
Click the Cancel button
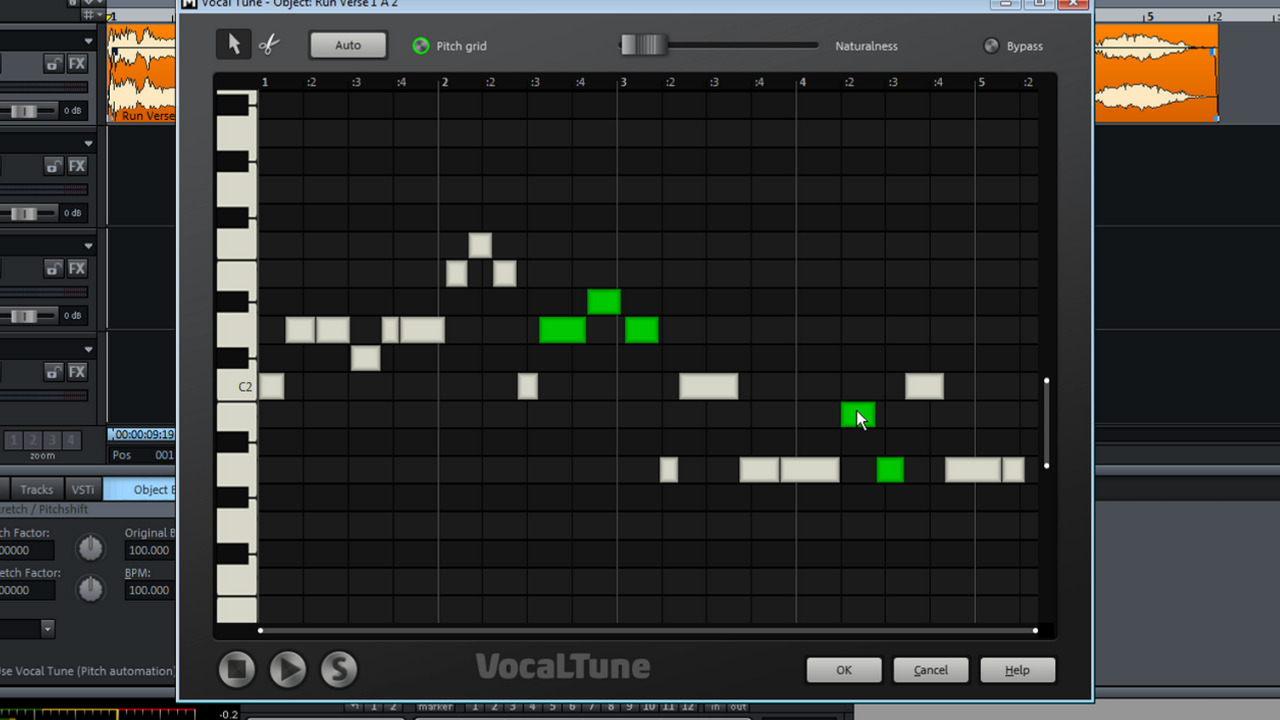931,670
